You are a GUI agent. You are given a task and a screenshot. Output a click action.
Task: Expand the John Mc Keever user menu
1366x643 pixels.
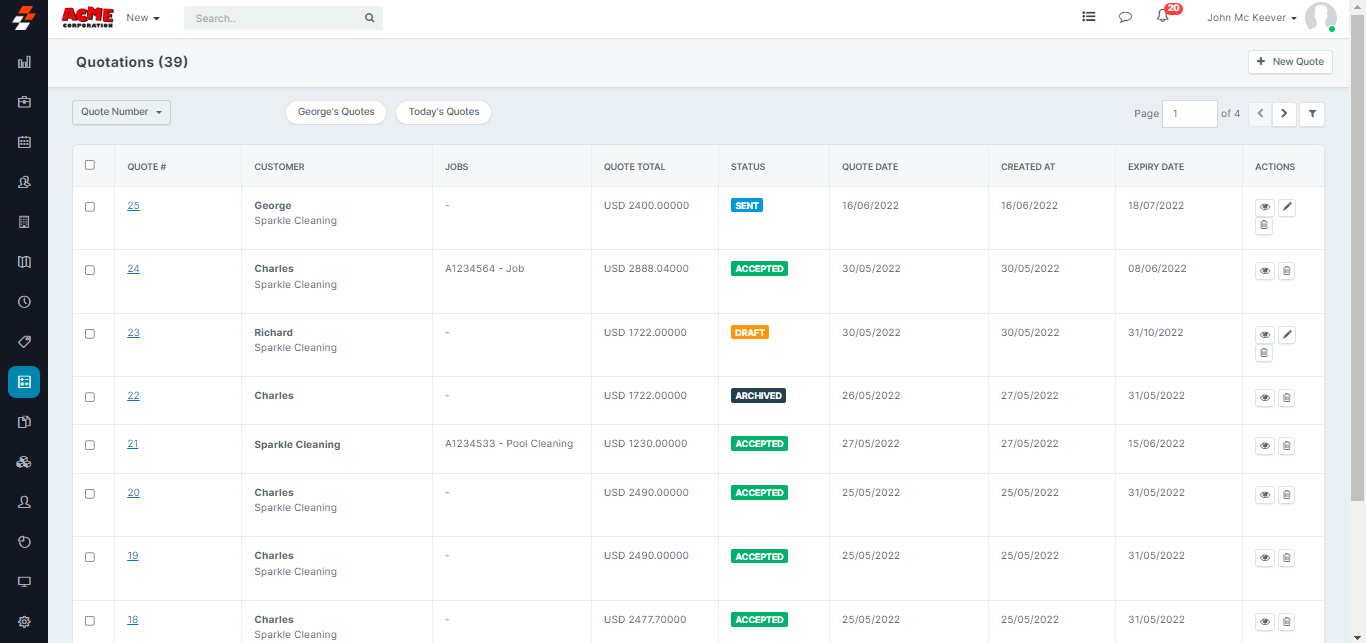pyautogui.click(x=1251, y=18)
